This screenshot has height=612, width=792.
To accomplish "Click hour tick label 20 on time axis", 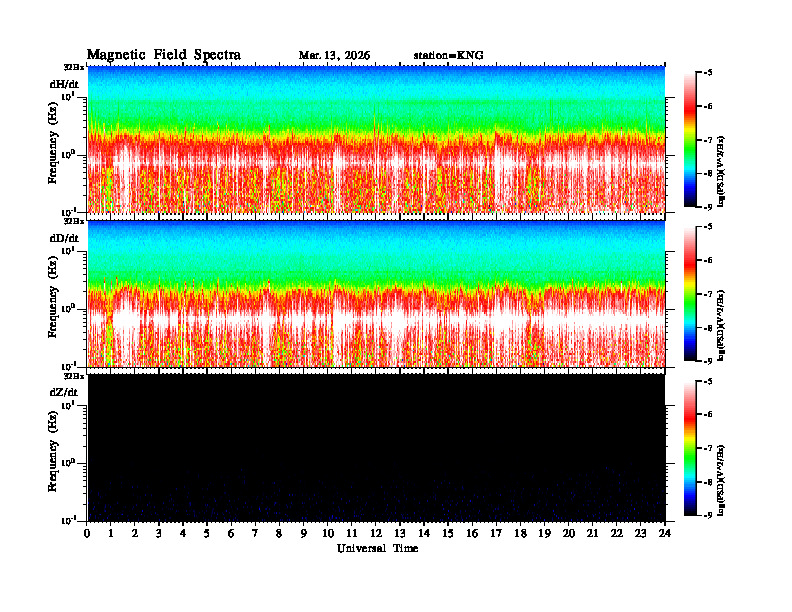I will (569, 533).
